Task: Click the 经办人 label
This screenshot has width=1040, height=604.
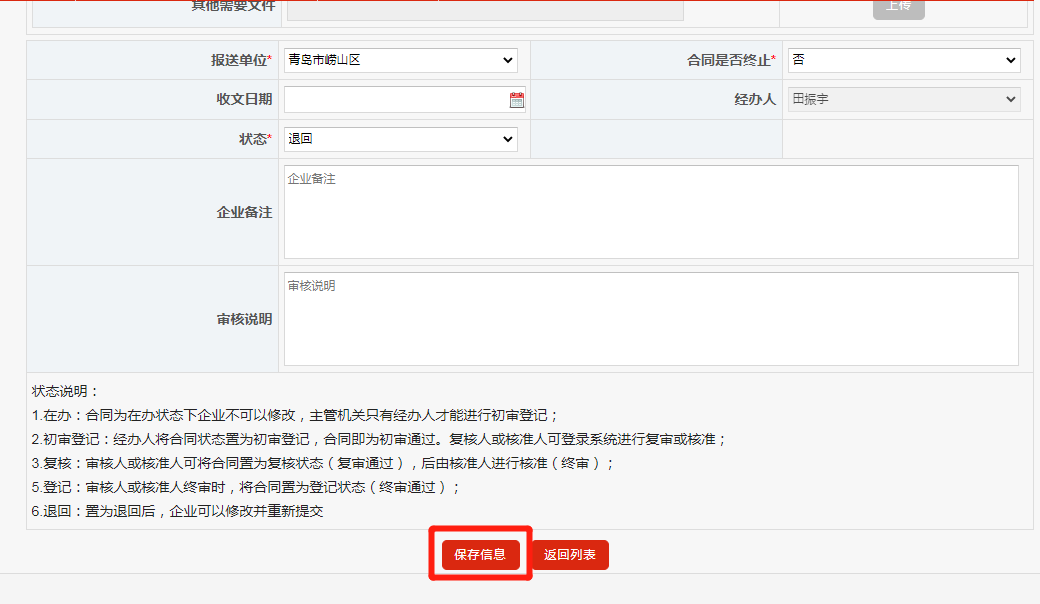Action: coord(755,99)
